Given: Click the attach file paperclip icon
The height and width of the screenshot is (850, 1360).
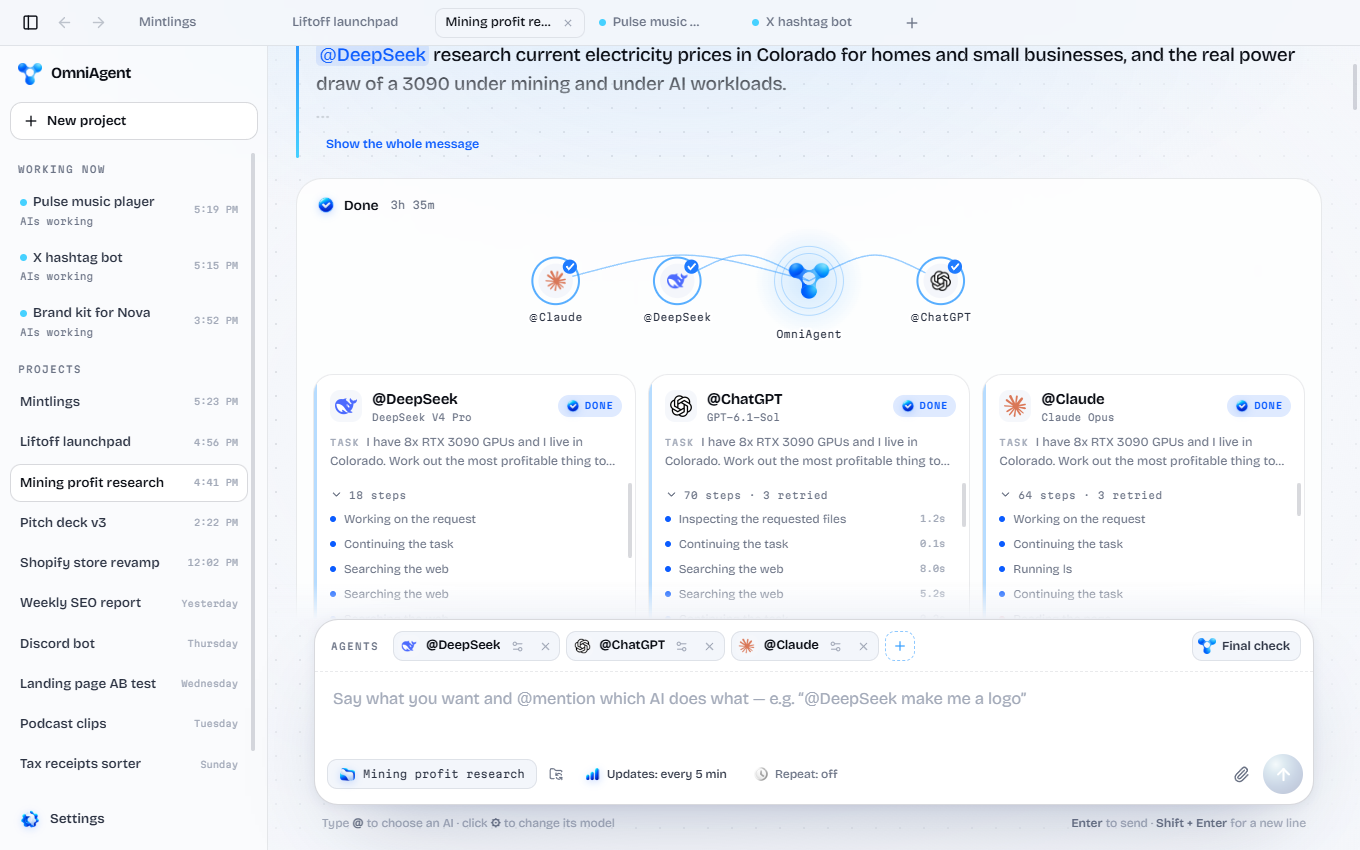Looking at the screenshot, I should [1241, 774].
